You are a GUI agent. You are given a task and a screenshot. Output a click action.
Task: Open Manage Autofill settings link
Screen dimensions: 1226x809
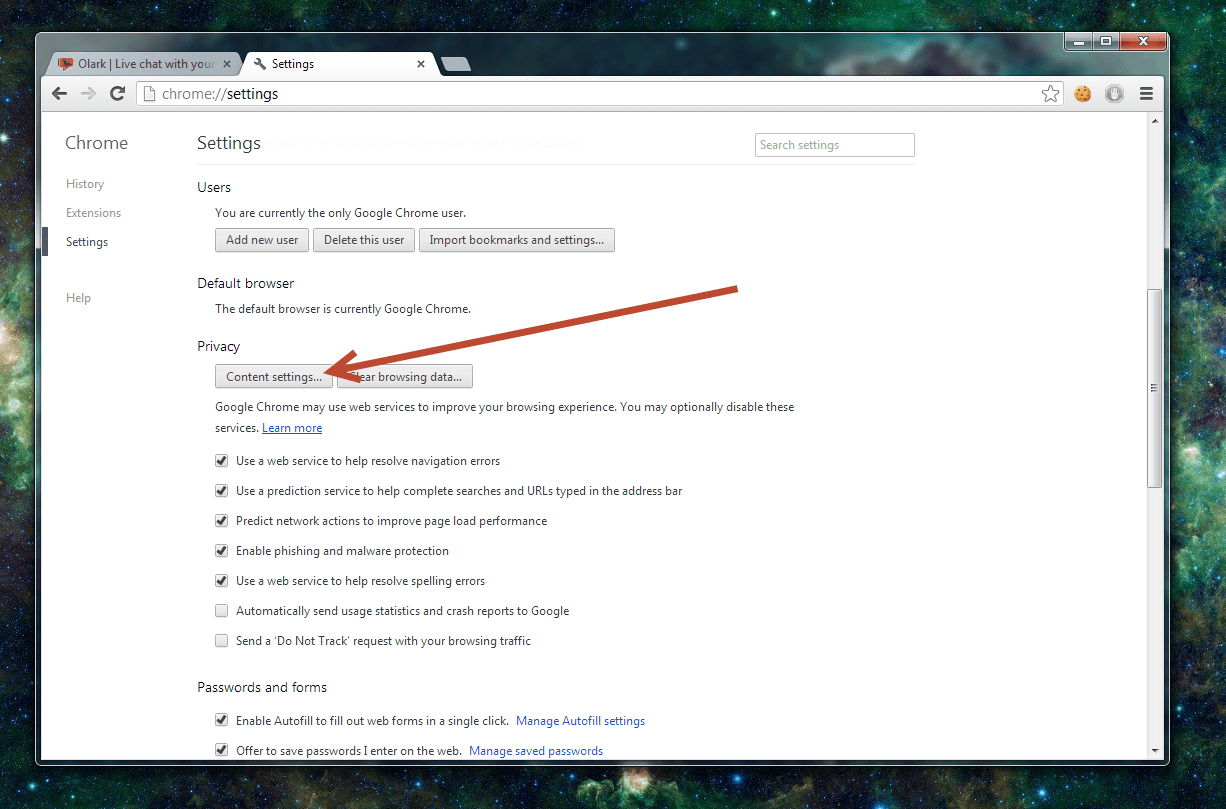580,721
